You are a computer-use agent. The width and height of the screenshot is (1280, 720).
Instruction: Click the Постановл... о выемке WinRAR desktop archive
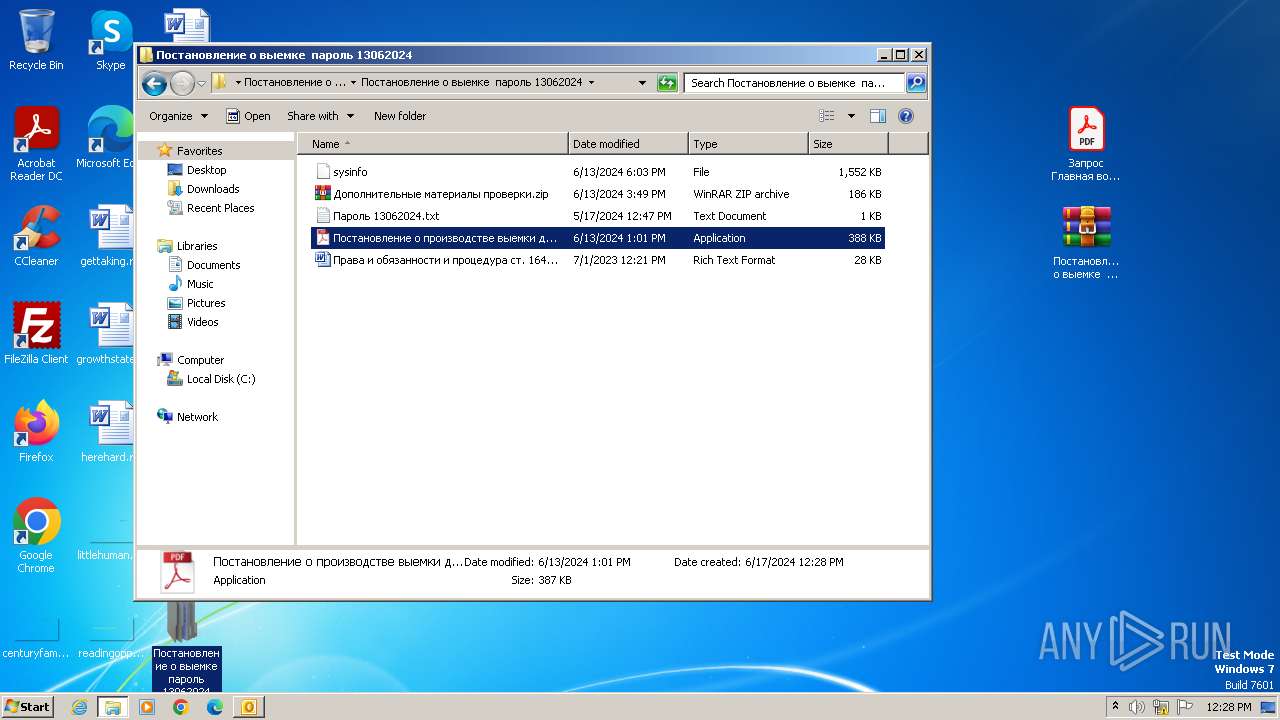click(1086, 242)
